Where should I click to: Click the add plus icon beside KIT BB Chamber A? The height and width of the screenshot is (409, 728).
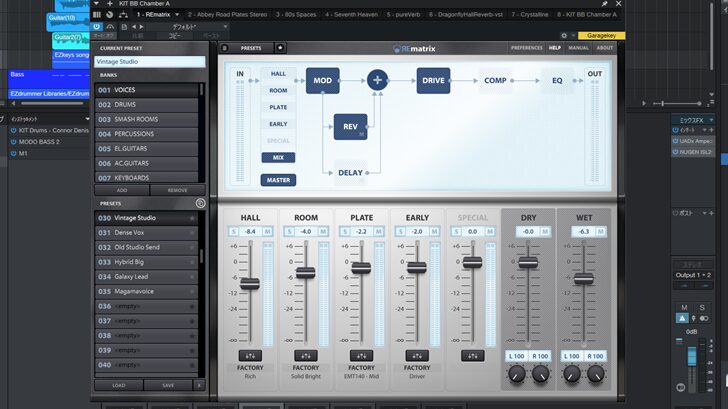coord(110,3)
